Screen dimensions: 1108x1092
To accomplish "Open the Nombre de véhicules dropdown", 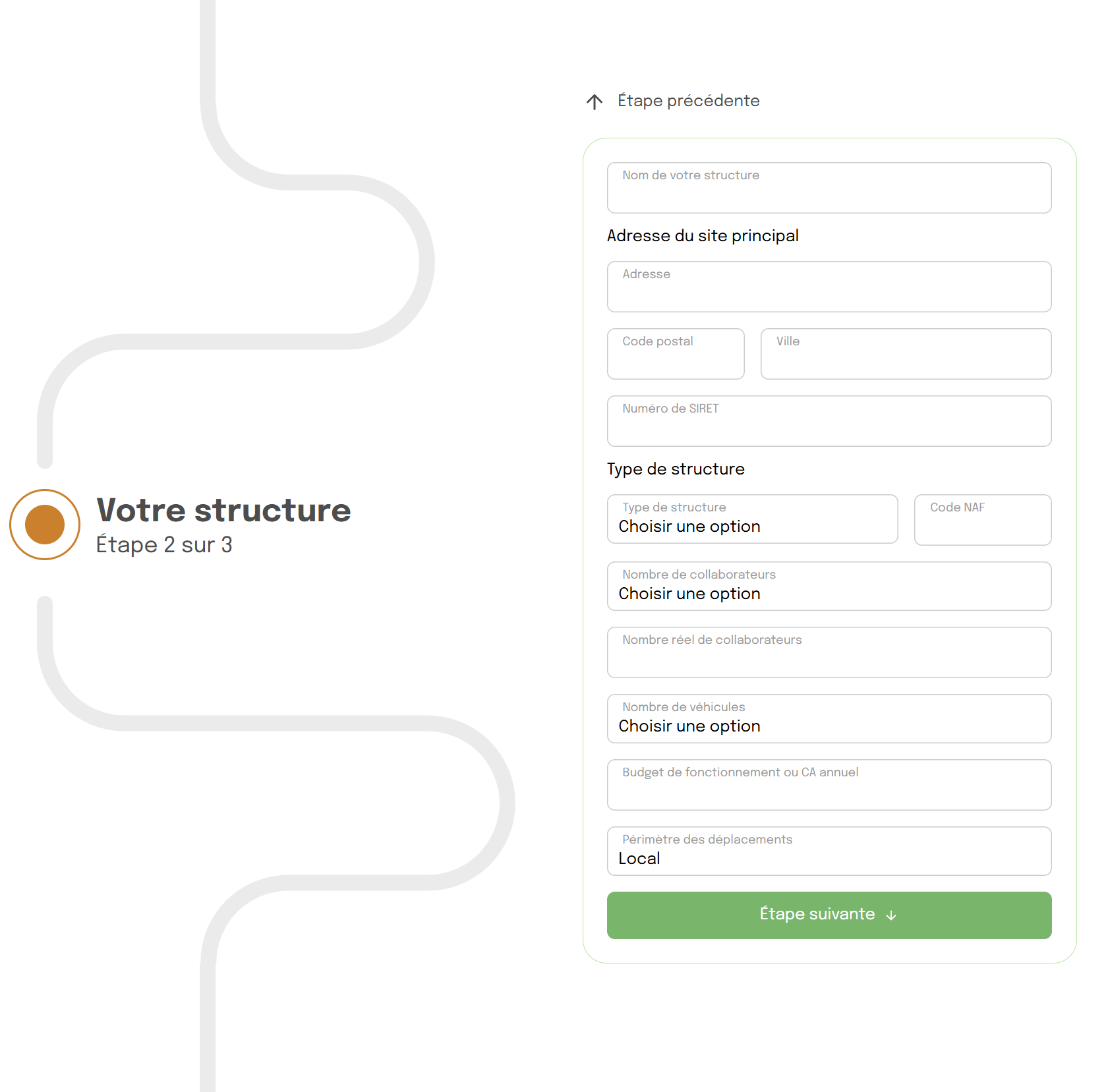I will coord(829,719).
